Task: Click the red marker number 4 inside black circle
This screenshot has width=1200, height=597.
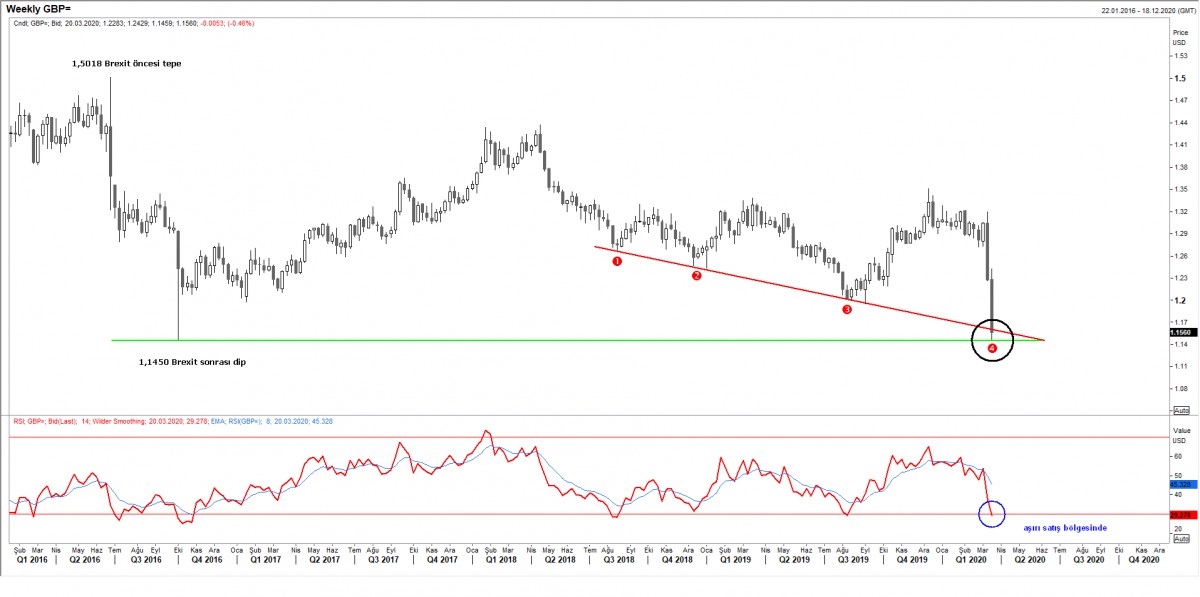Action: [x=992, y=348]
